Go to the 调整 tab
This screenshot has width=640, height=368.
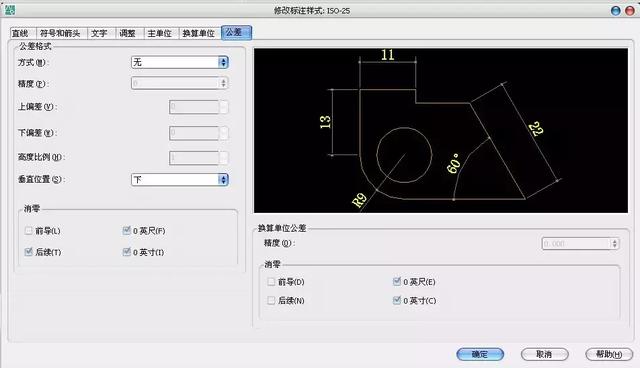pyautogui.click(x=129, y=33)
